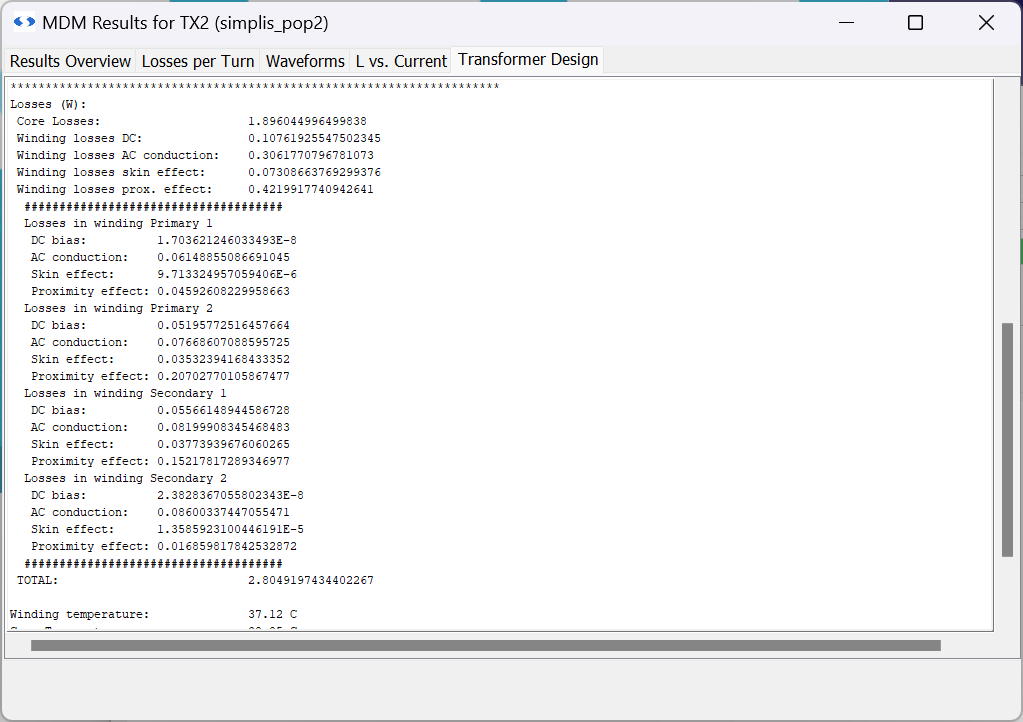Switch to the Results Overview tab
This screenshot has width=1023, height=722.
pos(70,61)
